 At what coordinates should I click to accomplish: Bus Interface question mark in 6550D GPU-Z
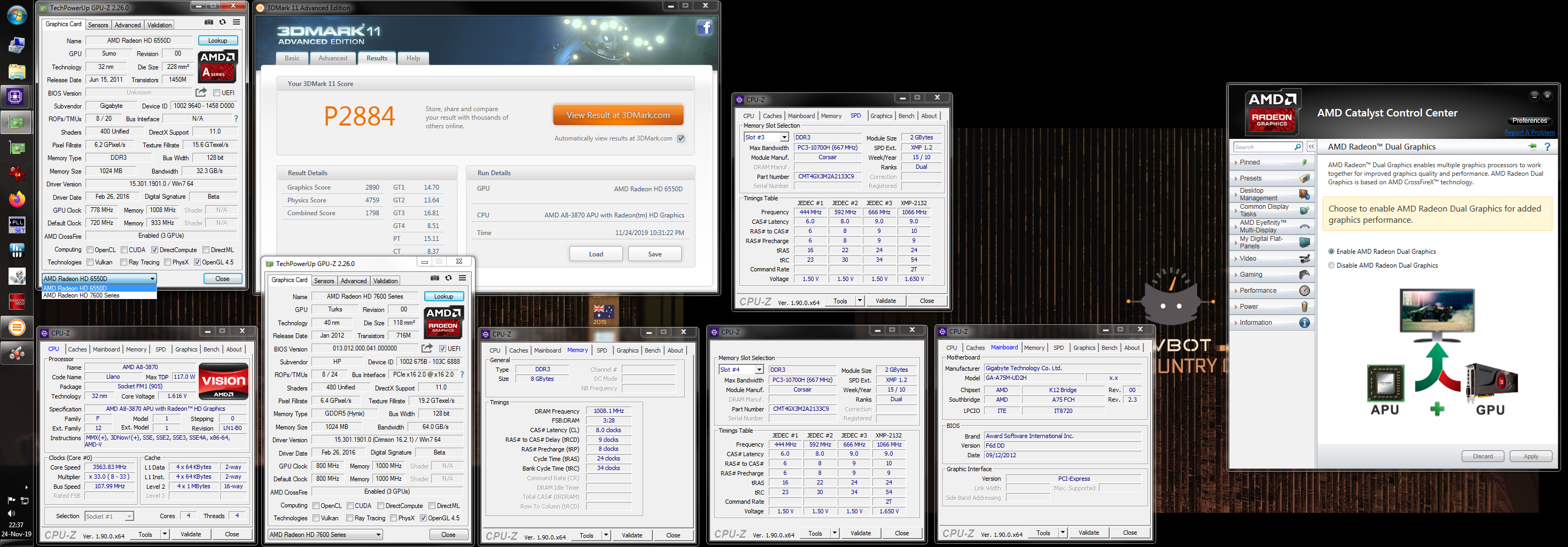tap(236, 119)
